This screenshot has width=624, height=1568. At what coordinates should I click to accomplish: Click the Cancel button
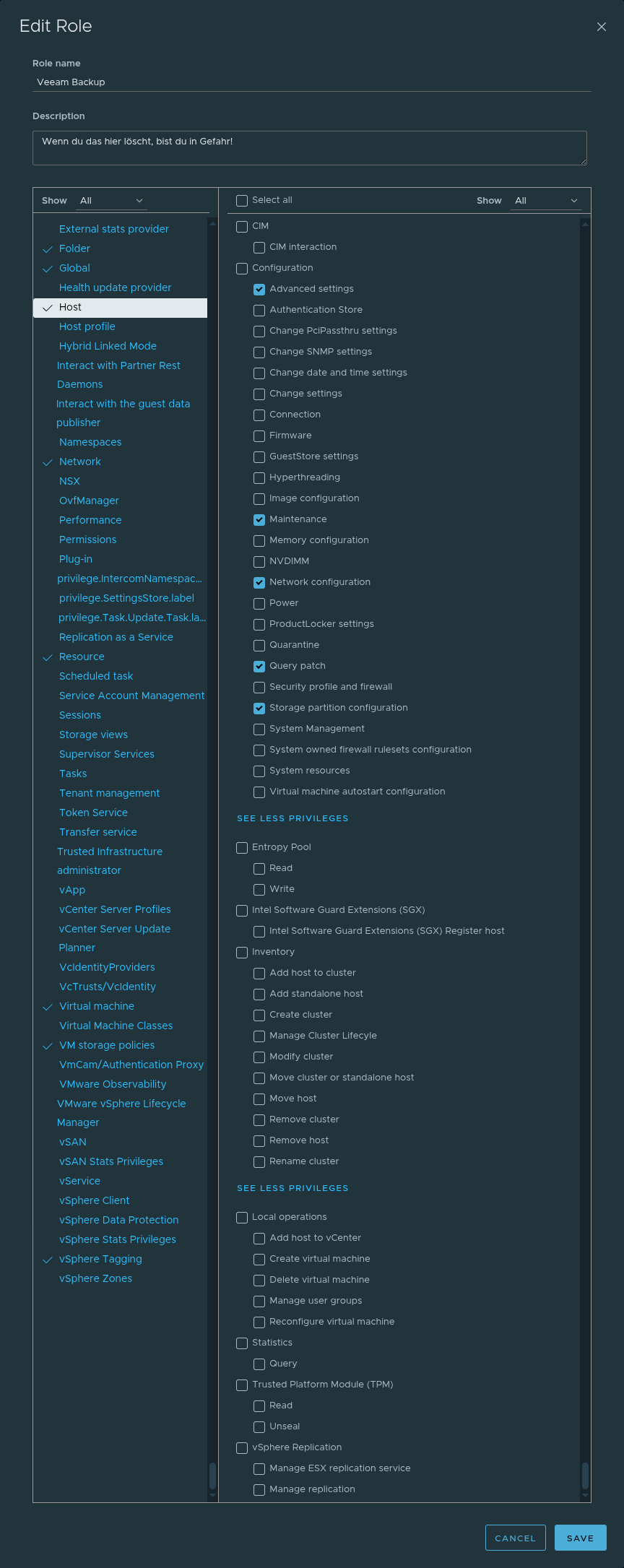(x=515, y=1538)
